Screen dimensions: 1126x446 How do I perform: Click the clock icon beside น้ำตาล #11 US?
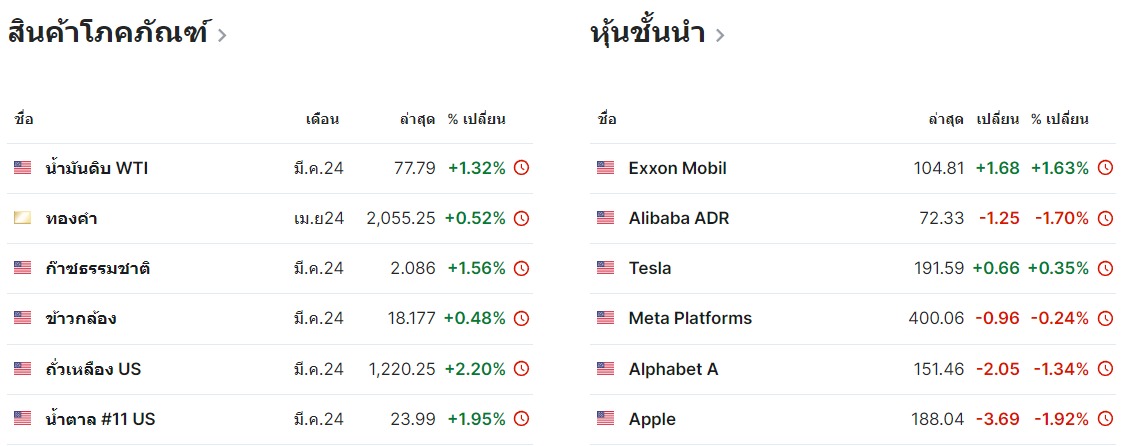[522, 419]
